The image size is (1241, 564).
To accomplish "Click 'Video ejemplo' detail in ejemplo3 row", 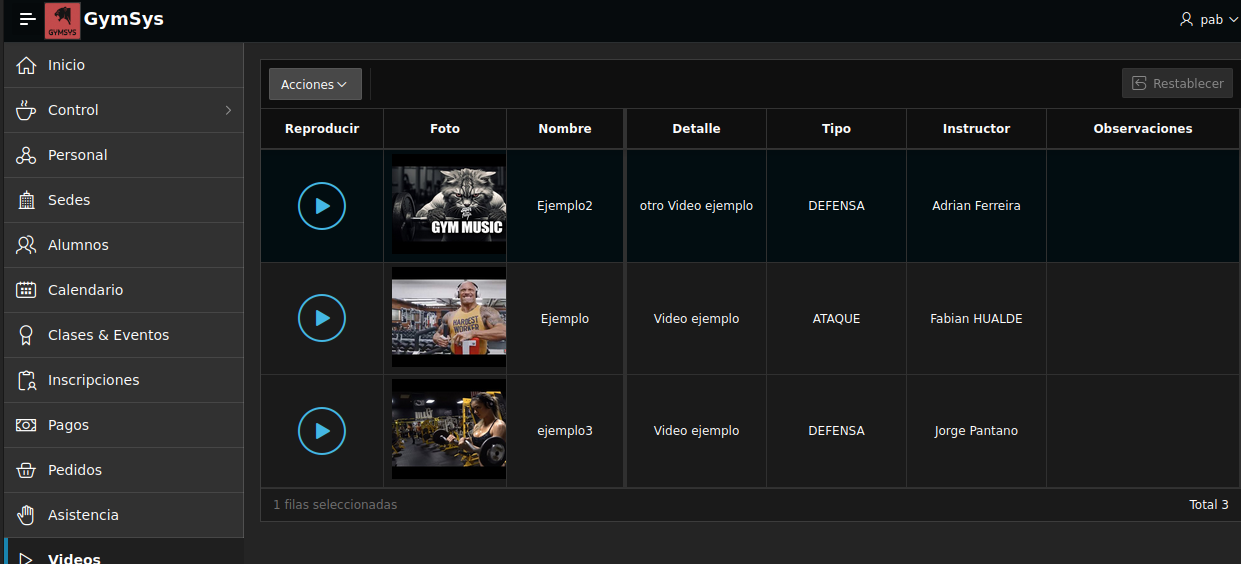I will pos(696,431).
